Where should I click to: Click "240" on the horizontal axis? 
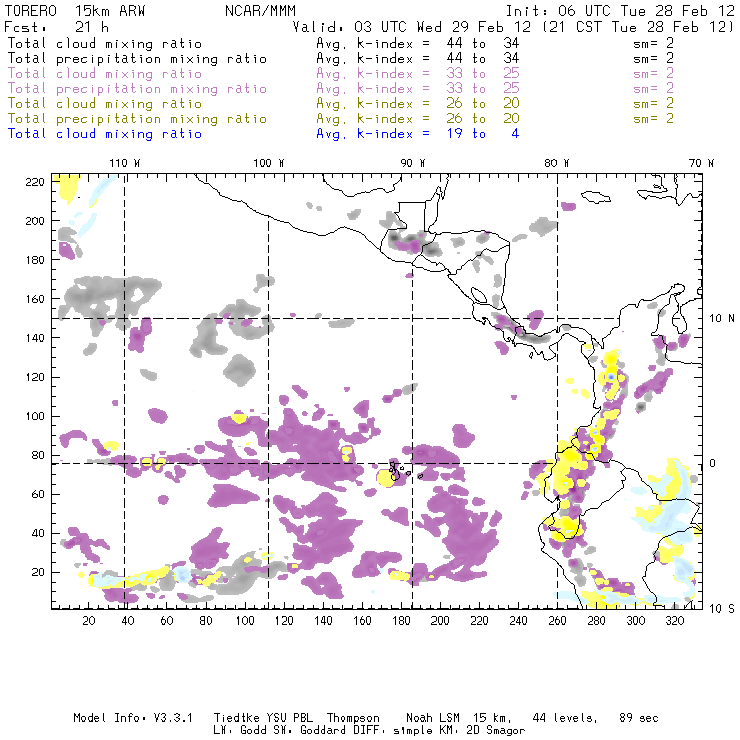coord(518,621)
